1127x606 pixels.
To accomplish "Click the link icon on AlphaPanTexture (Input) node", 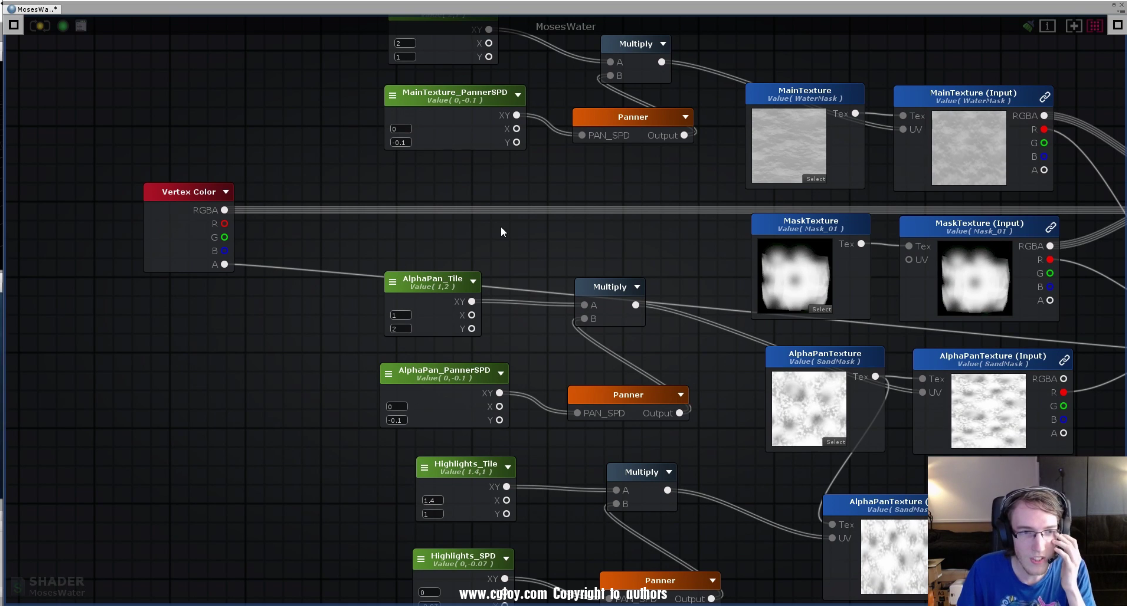I will tap(1064, 360).
